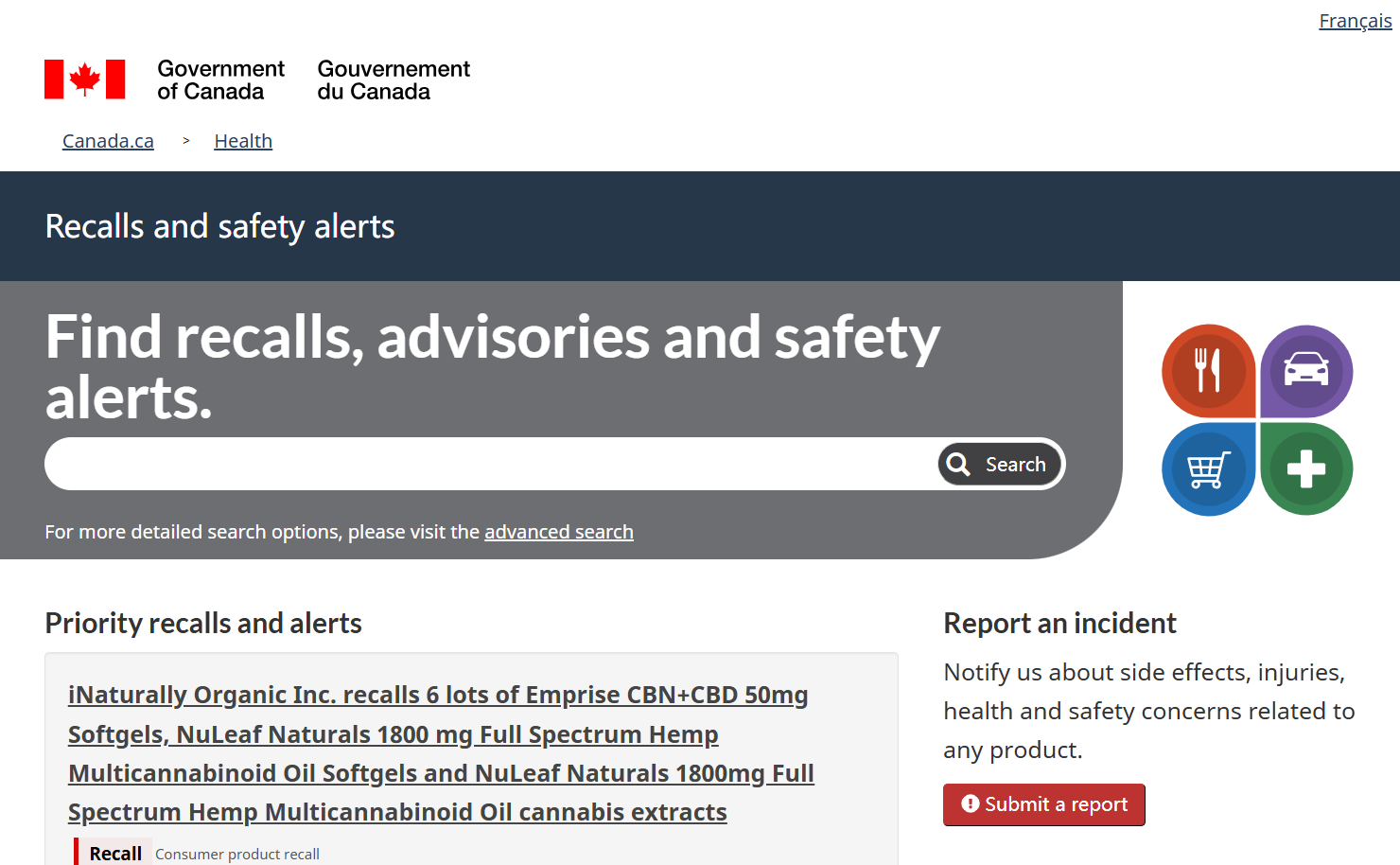Image resolution: width=1400 pixels, height=865 pixels.
Task: Click the Priority recalls and alerts heading
Action: pyautogui.click(x=203, y=623)
